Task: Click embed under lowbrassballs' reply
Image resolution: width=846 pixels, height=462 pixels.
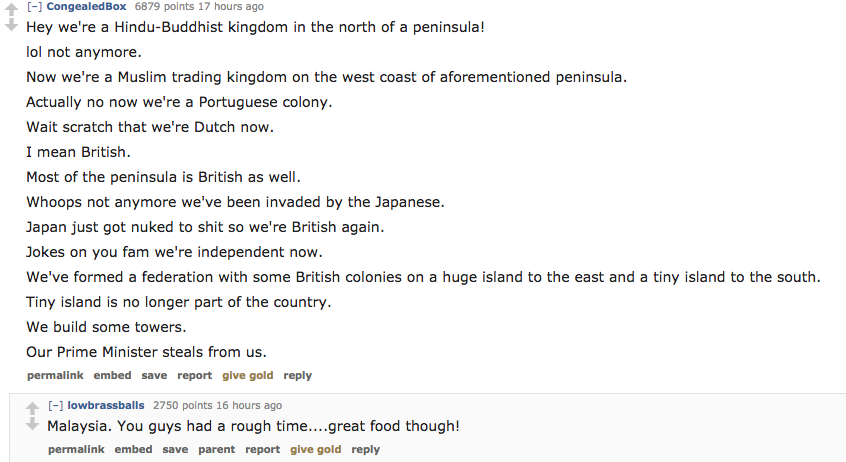Action: click(133, 450)
